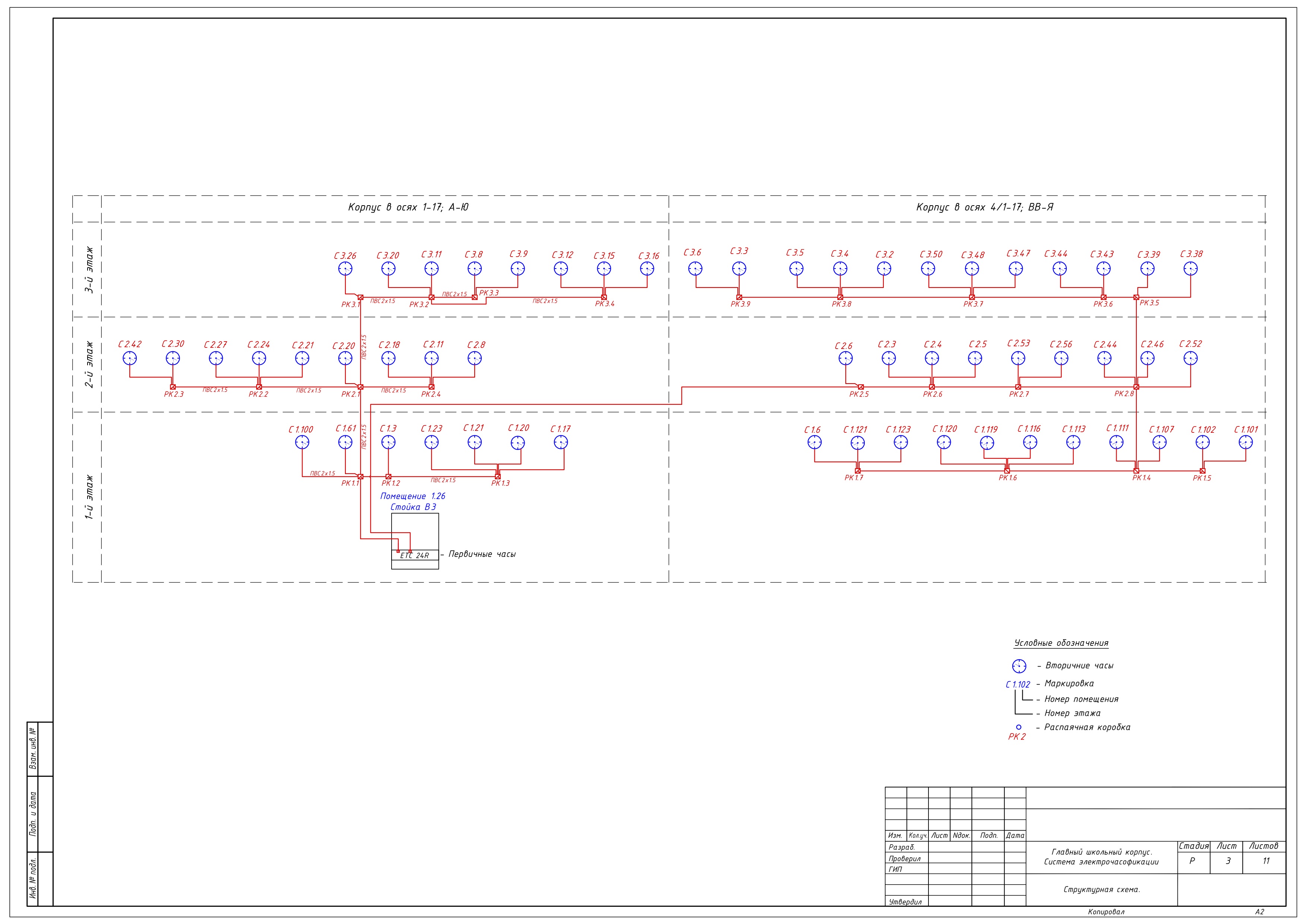The image size is (1307, 924).
Task: Click the clock symbol labeled C 1.101
Action: 1246,442
